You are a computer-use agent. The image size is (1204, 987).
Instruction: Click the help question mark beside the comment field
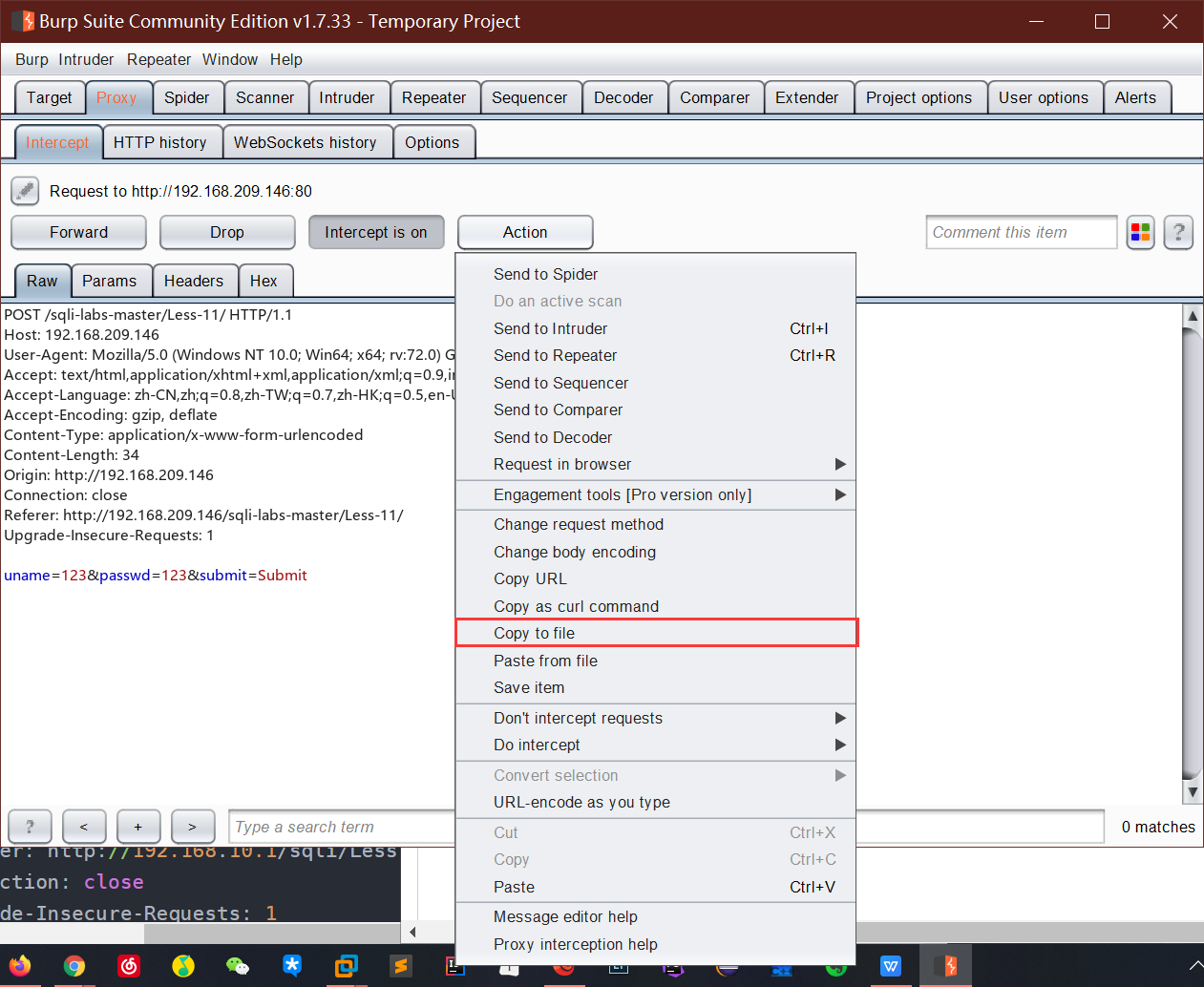point(1177,232)
